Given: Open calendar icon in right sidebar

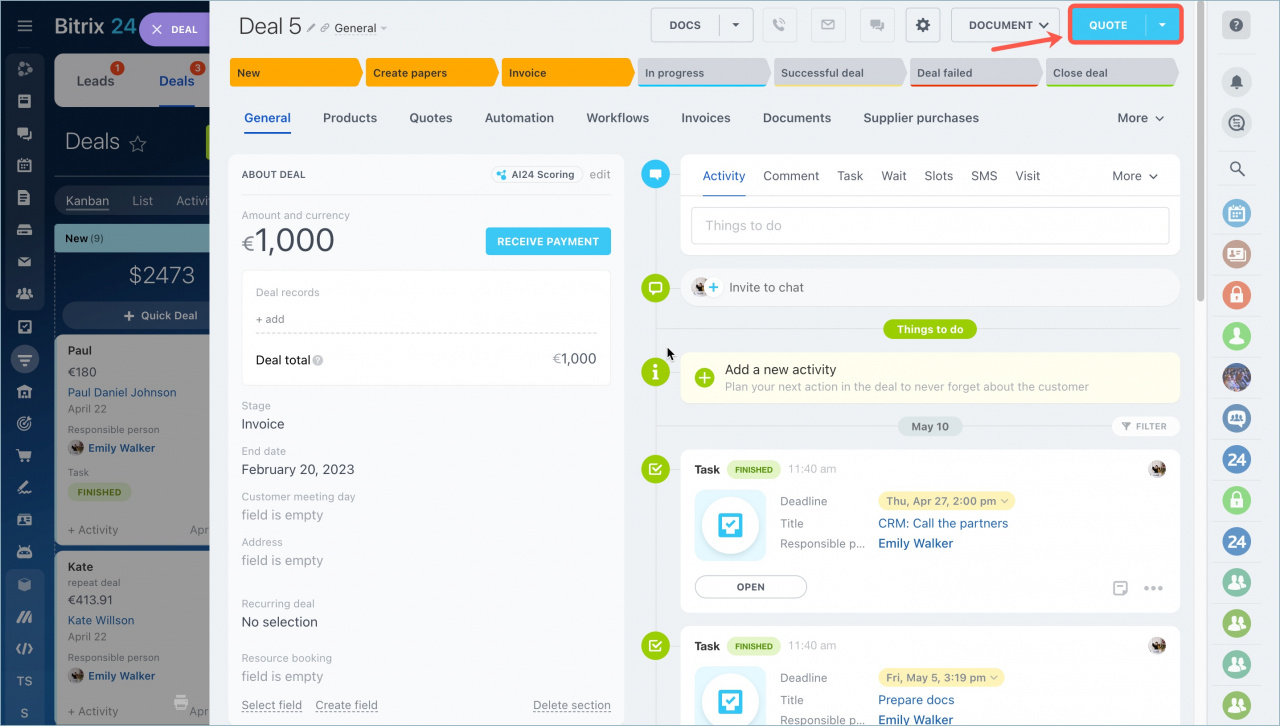Looking at the screenshot, I should click(x=1237, y=212).
